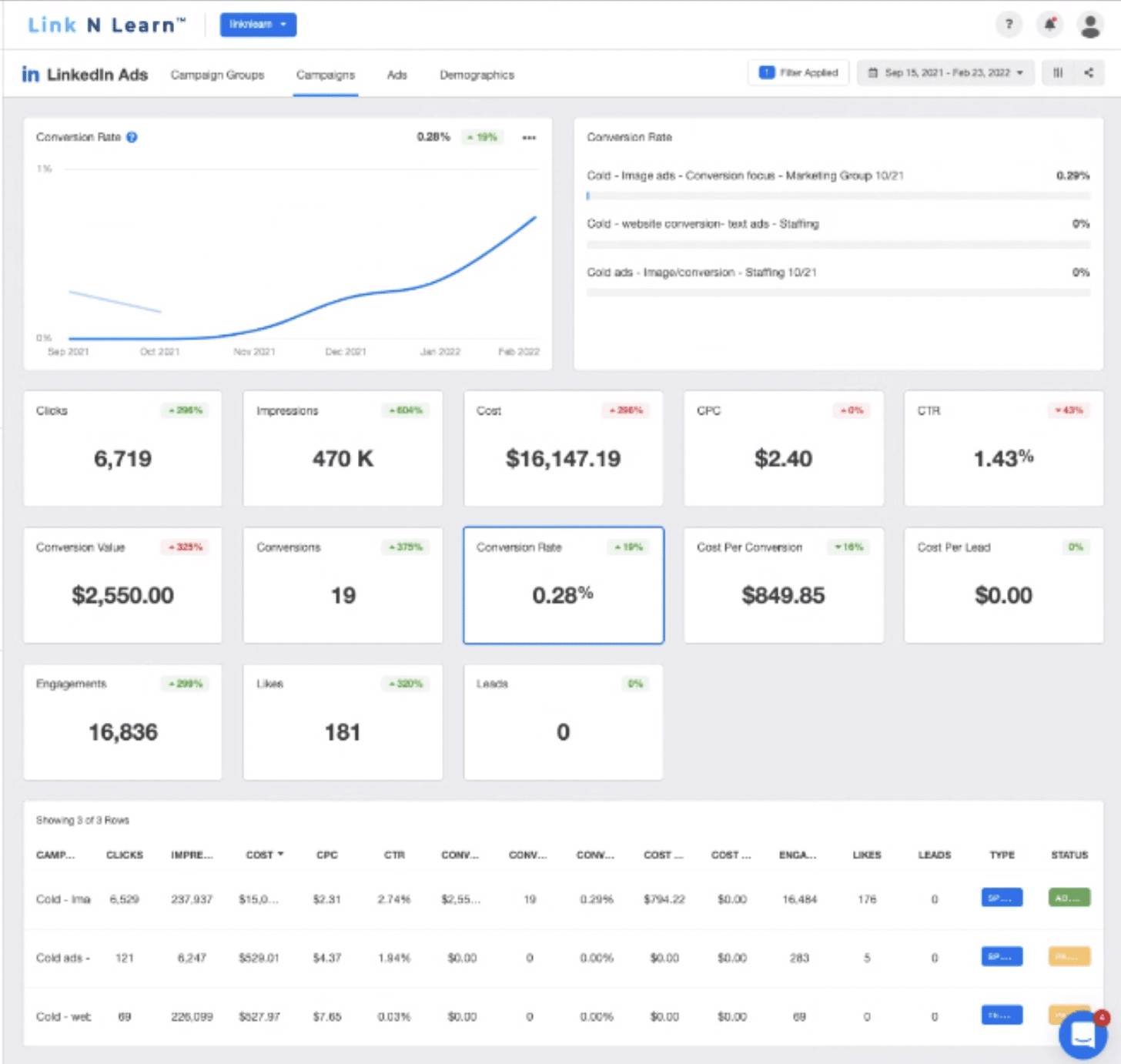Switch to the Demographics tab
The image size is (1121, 1064).
(477, 75)
